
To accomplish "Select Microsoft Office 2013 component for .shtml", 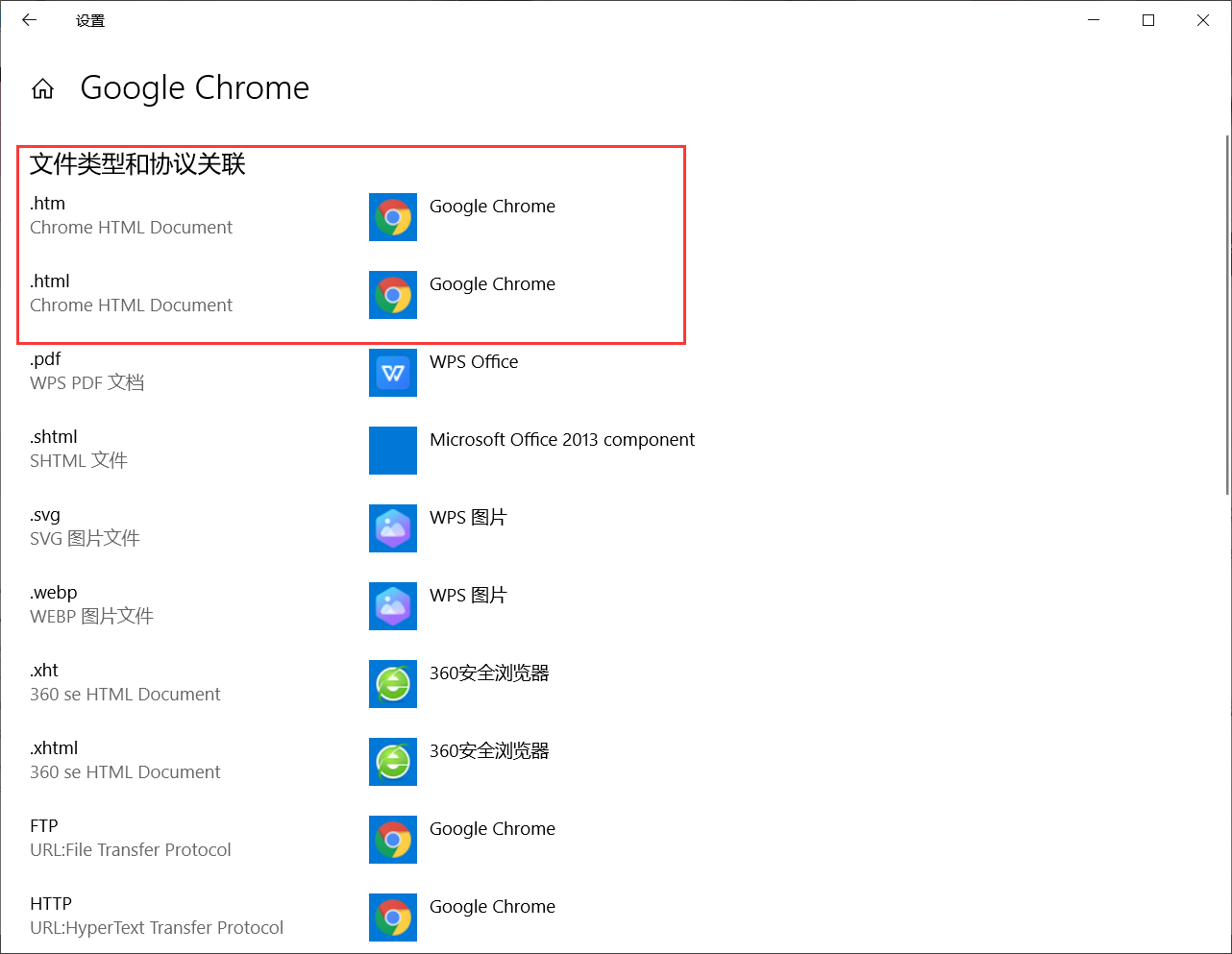I will click(562, 440).
